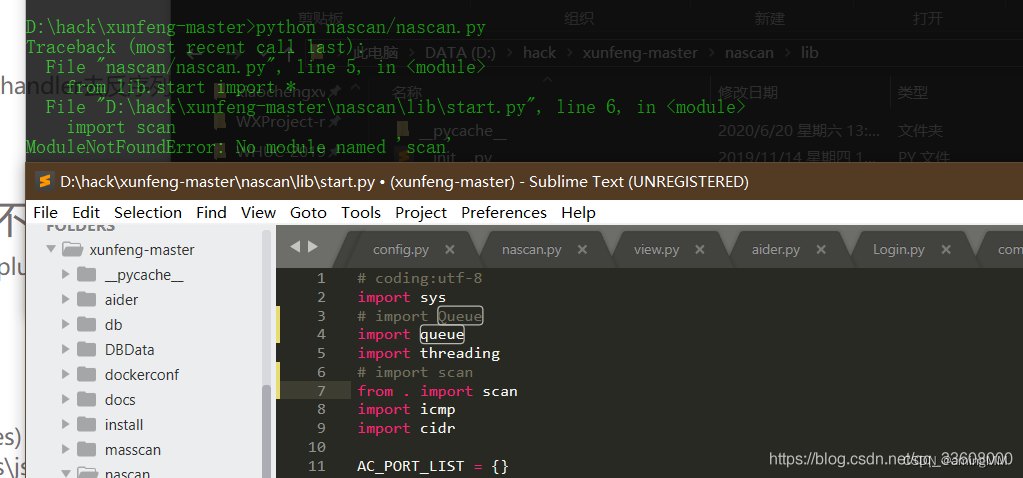Open the File menu
Viewport: 1023px width, 478px height.
coord(45,213)
